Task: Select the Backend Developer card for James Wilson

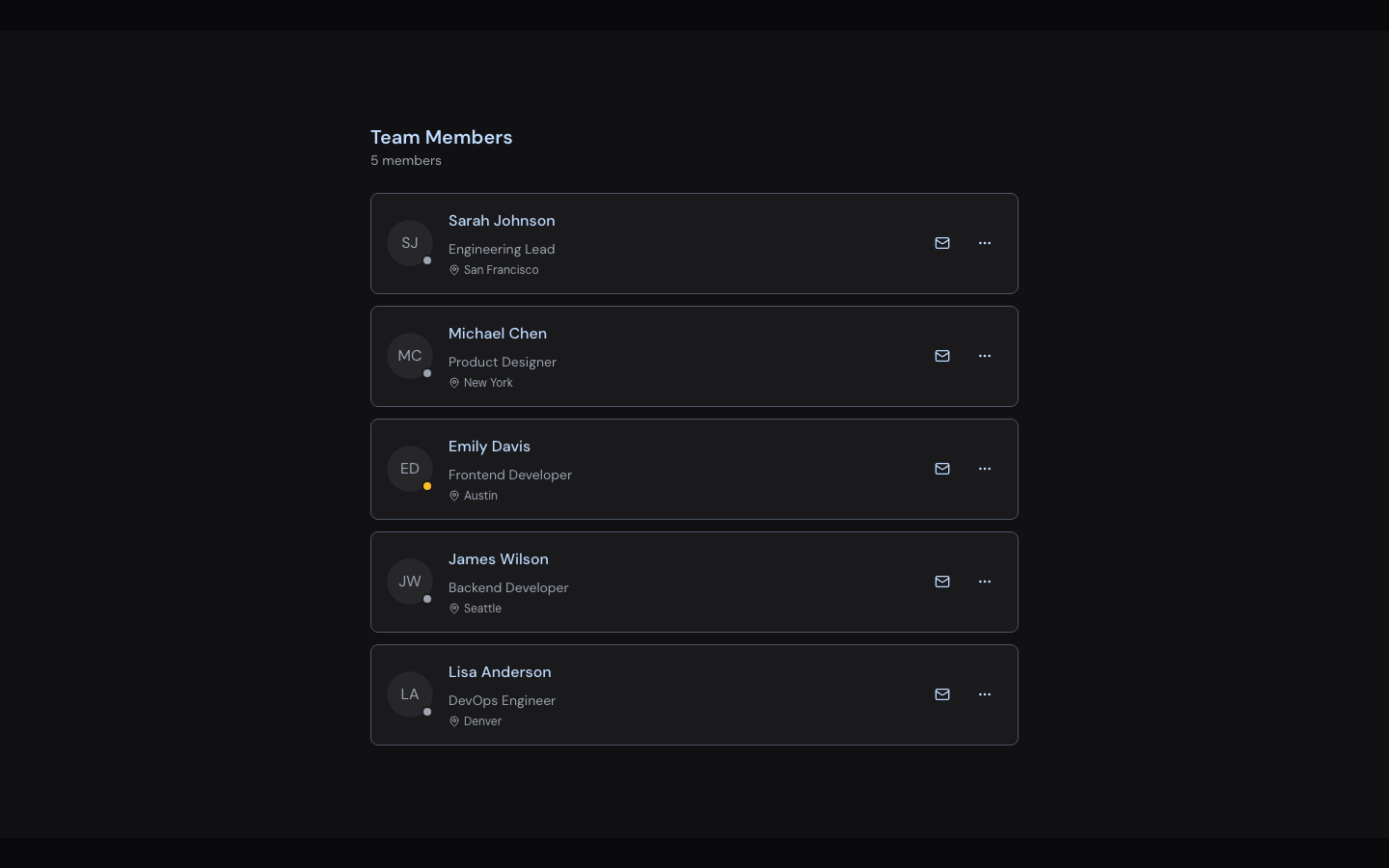Action: click(x=694, y=582)
